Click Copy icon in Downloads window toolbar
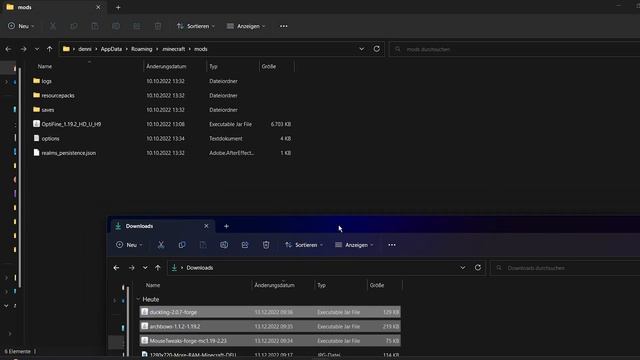640x360 pixels. click(182, 245)
